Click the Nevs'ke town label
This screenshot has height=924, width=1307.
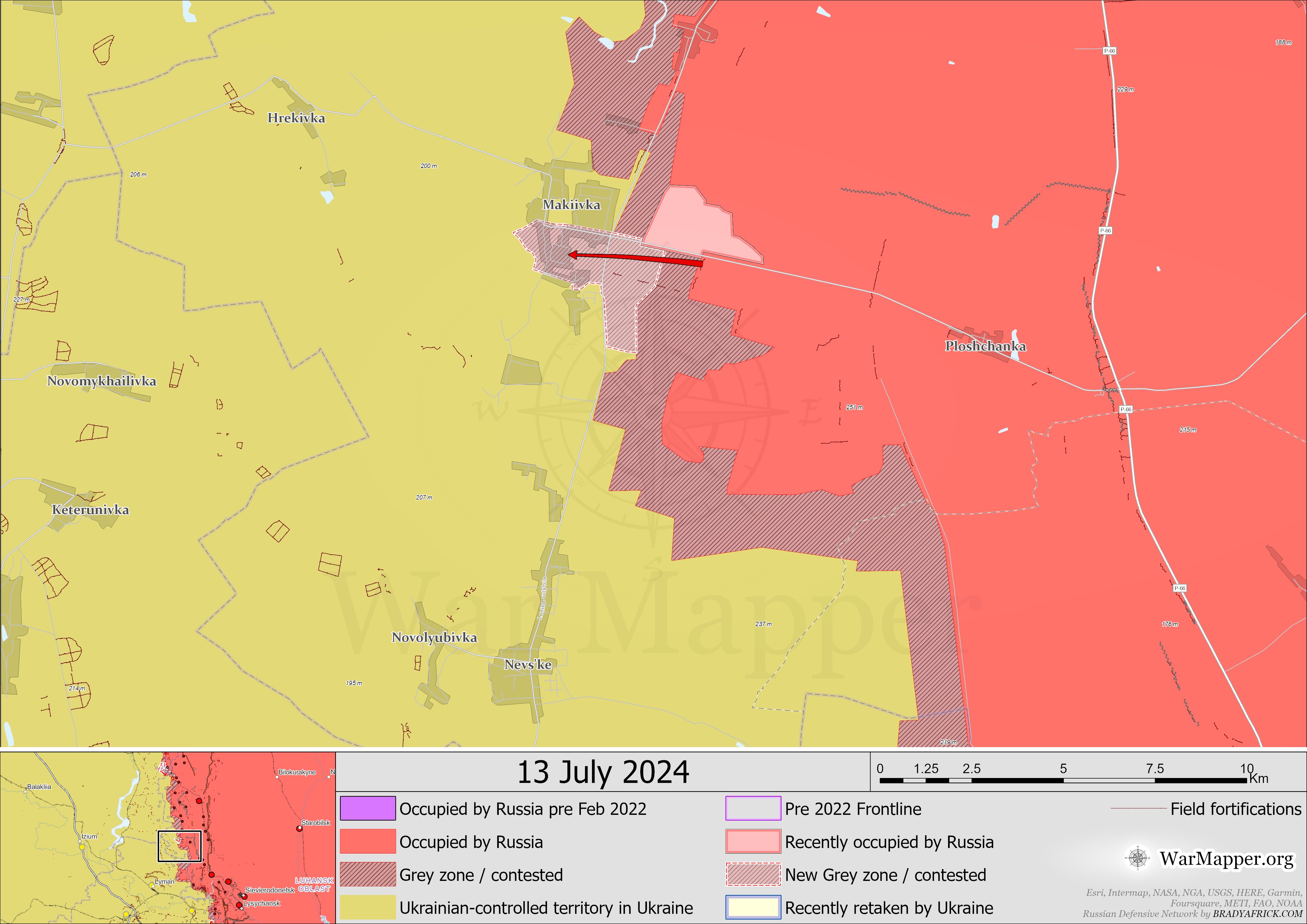point(528,664)
